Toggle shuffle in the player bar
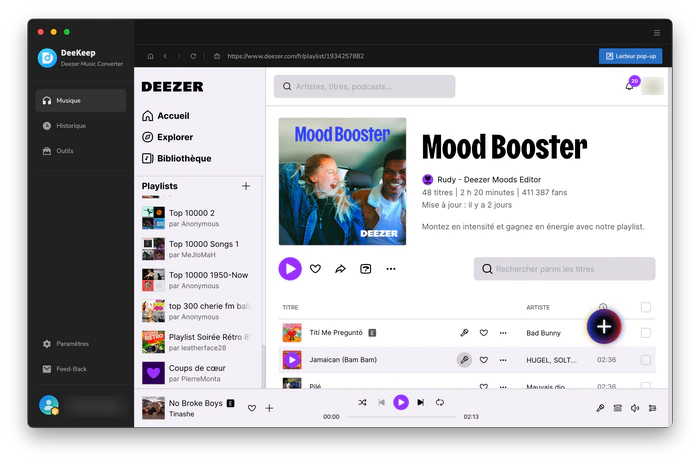 click(x=362, y=402)
